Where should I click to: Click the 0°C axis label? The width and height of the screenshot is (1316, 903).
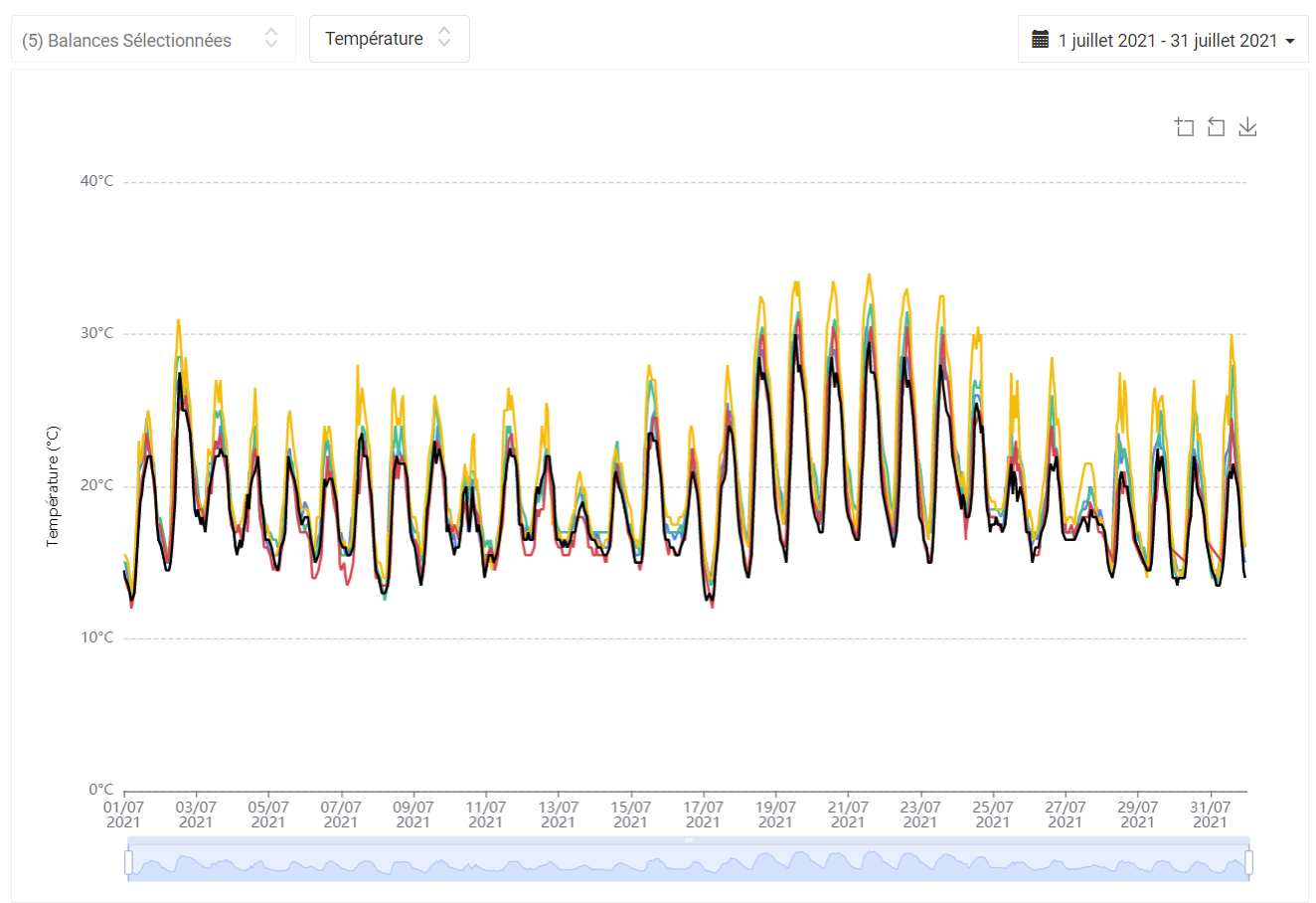(x=101, y=790)
